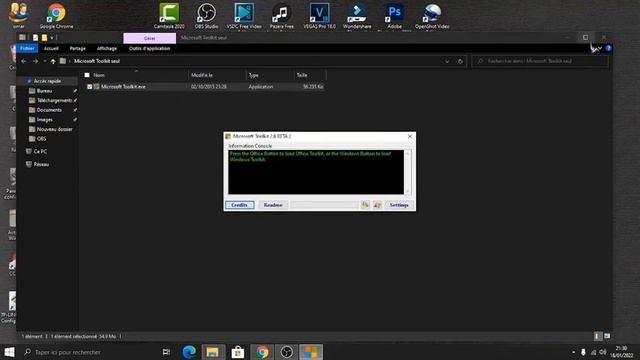Open OBS folder in navigation pane
The width and height of the screenshot is (640, 360).
[x=41, y=139]
